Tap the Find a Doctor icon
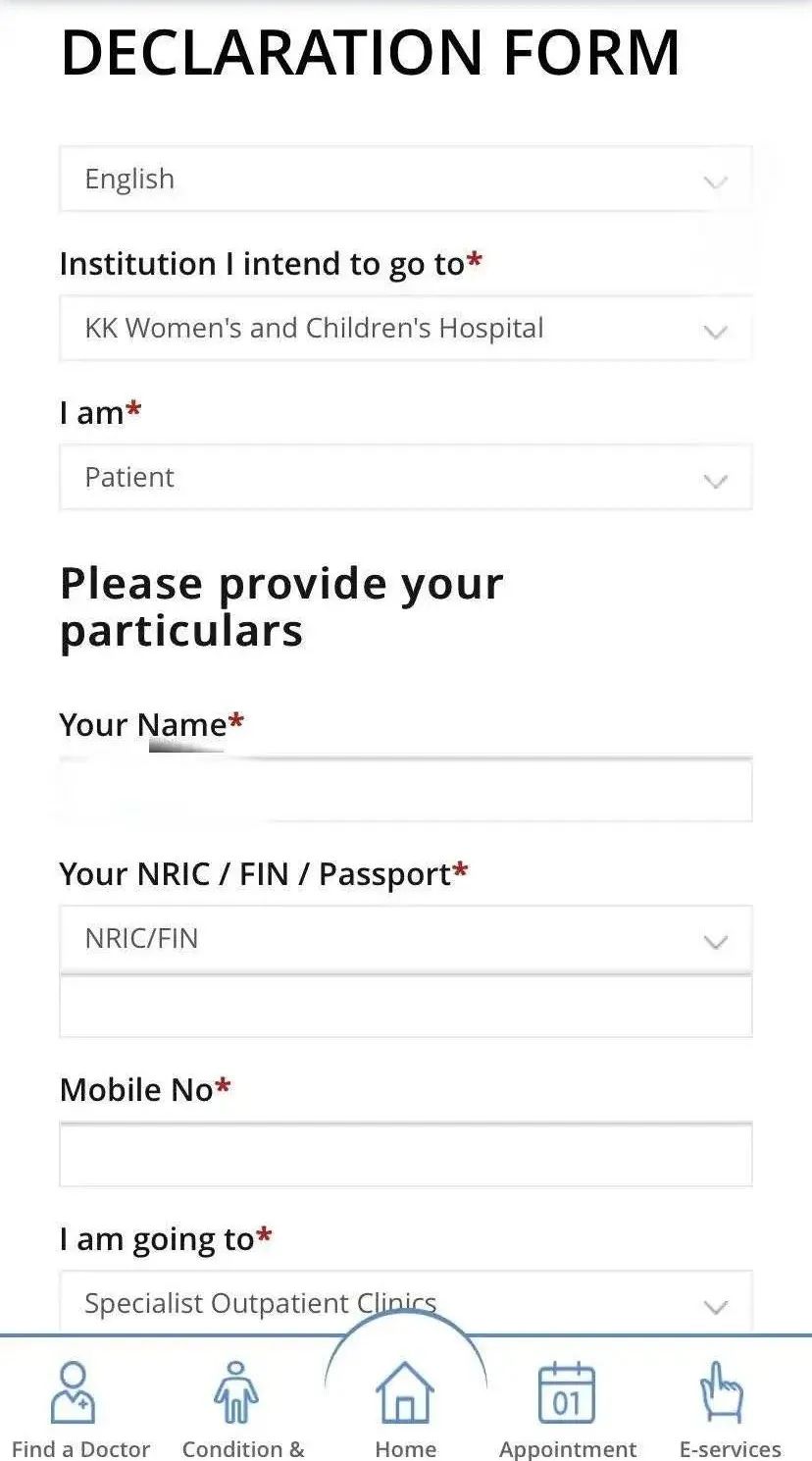812x1461 pixels. (74, 1391)
